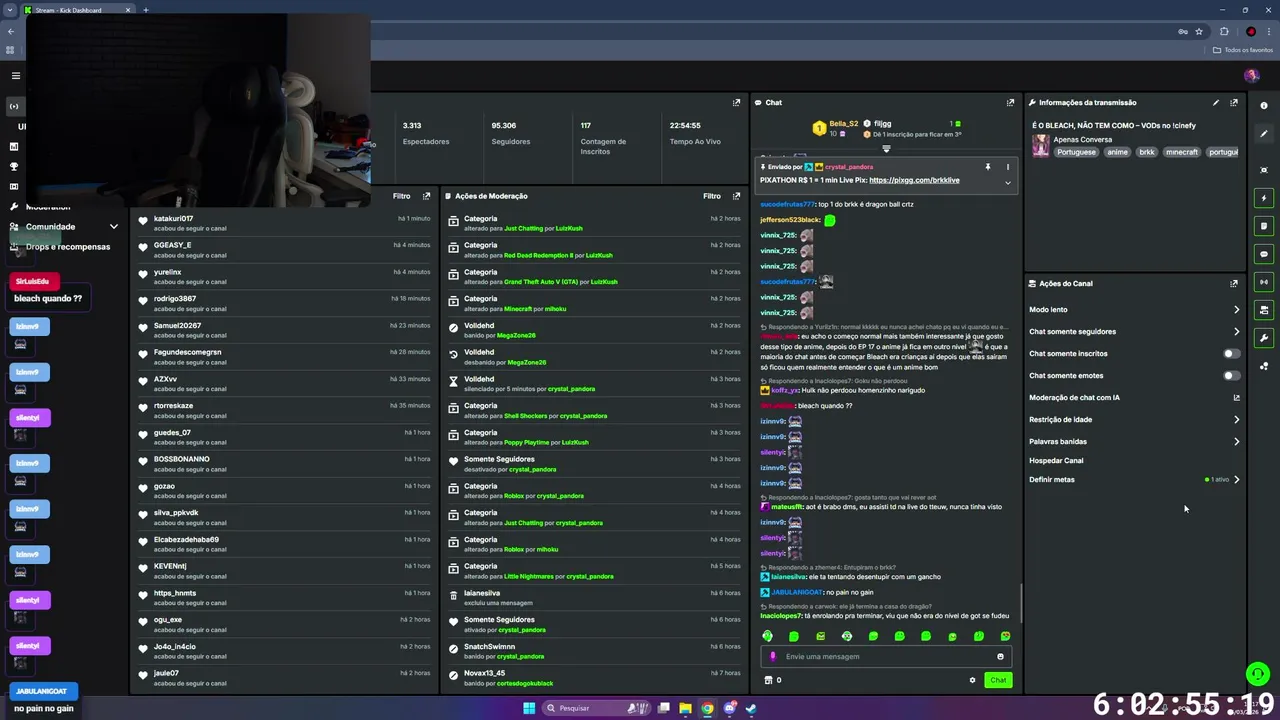
Task: Expand Chat somente seguidores settings
Action: coord(1134,332)
